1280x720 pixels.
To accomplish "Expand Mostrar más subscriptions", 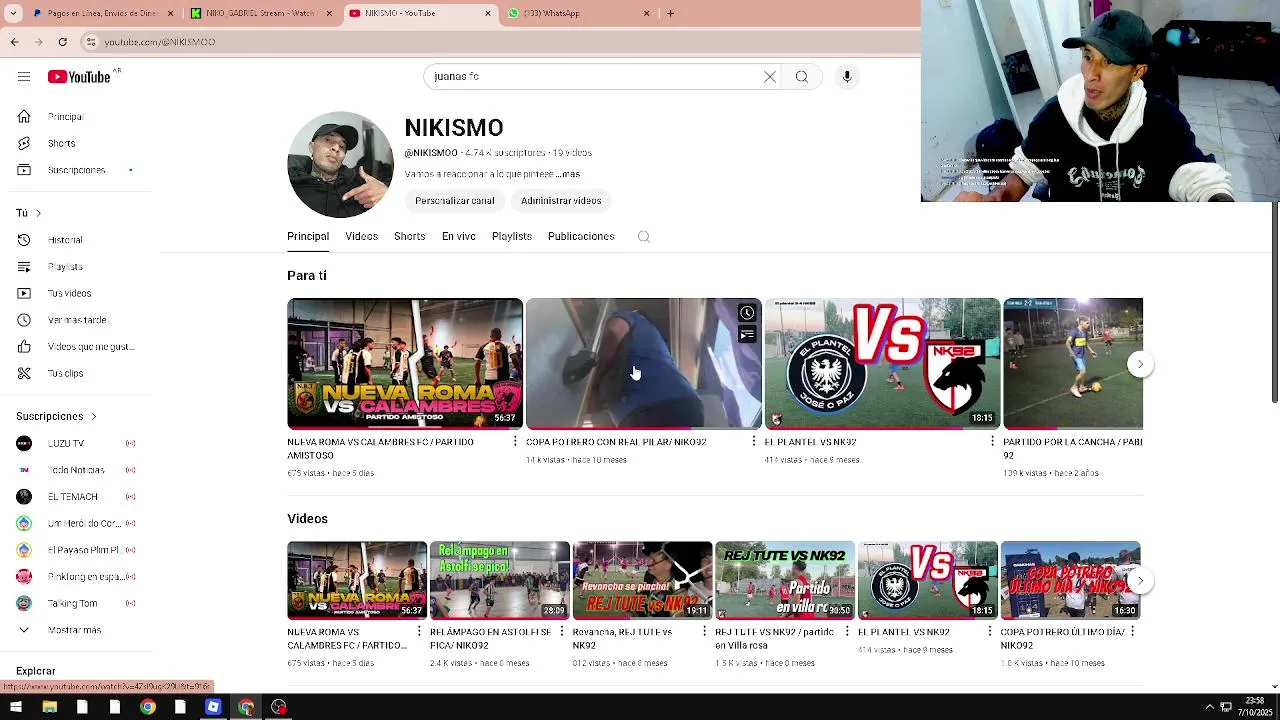I will pos(76,630).
